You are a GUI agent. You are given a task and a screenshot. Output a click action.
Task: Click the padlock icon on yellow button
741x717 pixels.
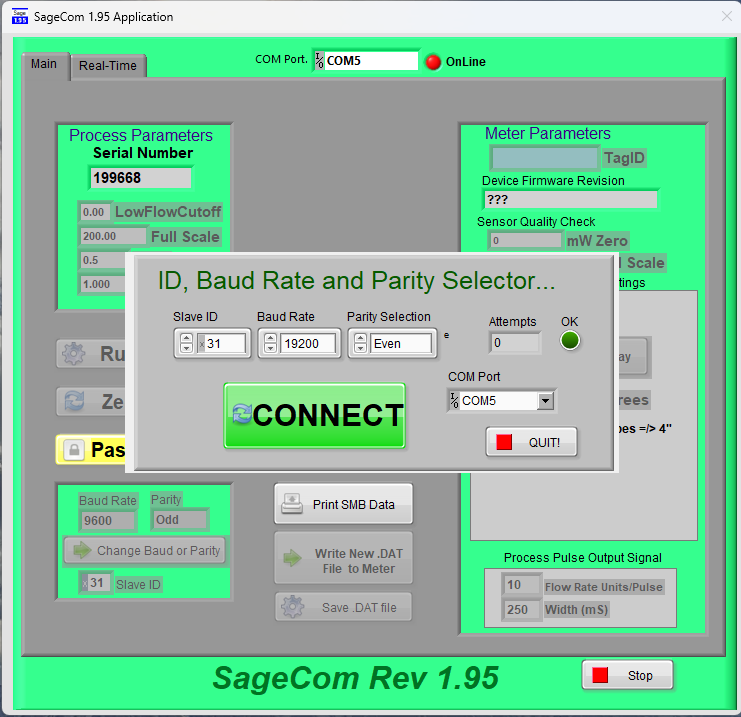coord(74,449)
